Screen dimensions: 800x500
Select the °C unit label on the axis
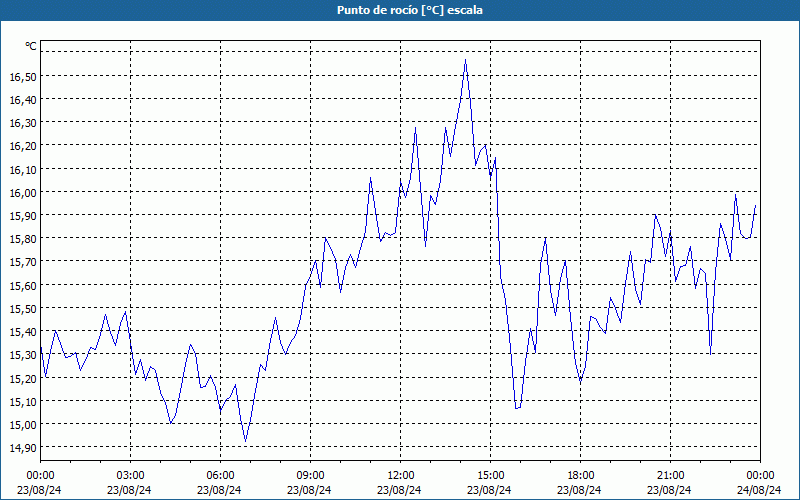coord(31,46)
